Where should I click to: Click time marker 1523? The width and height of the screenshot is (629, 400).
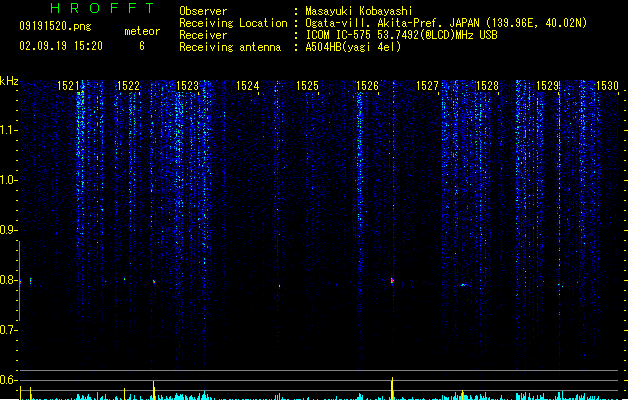pos(187,86)
